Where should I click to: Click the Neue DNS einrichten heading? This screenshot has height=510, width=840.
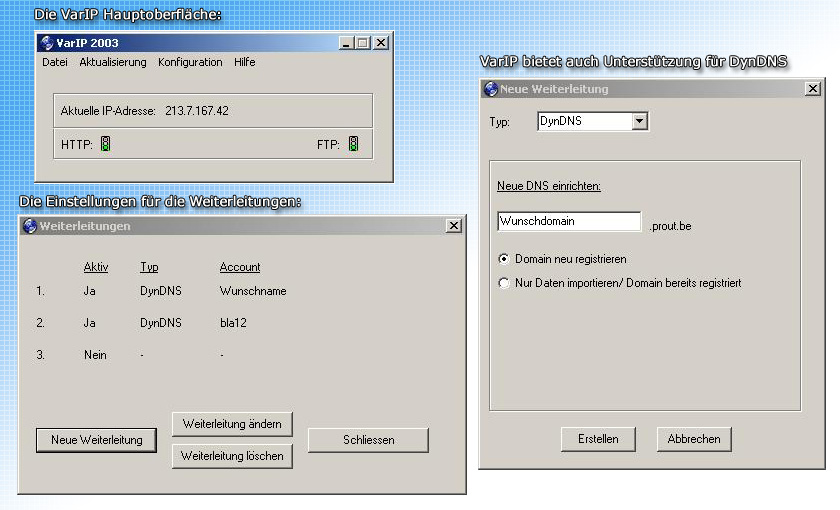click(x=549, y=186)
